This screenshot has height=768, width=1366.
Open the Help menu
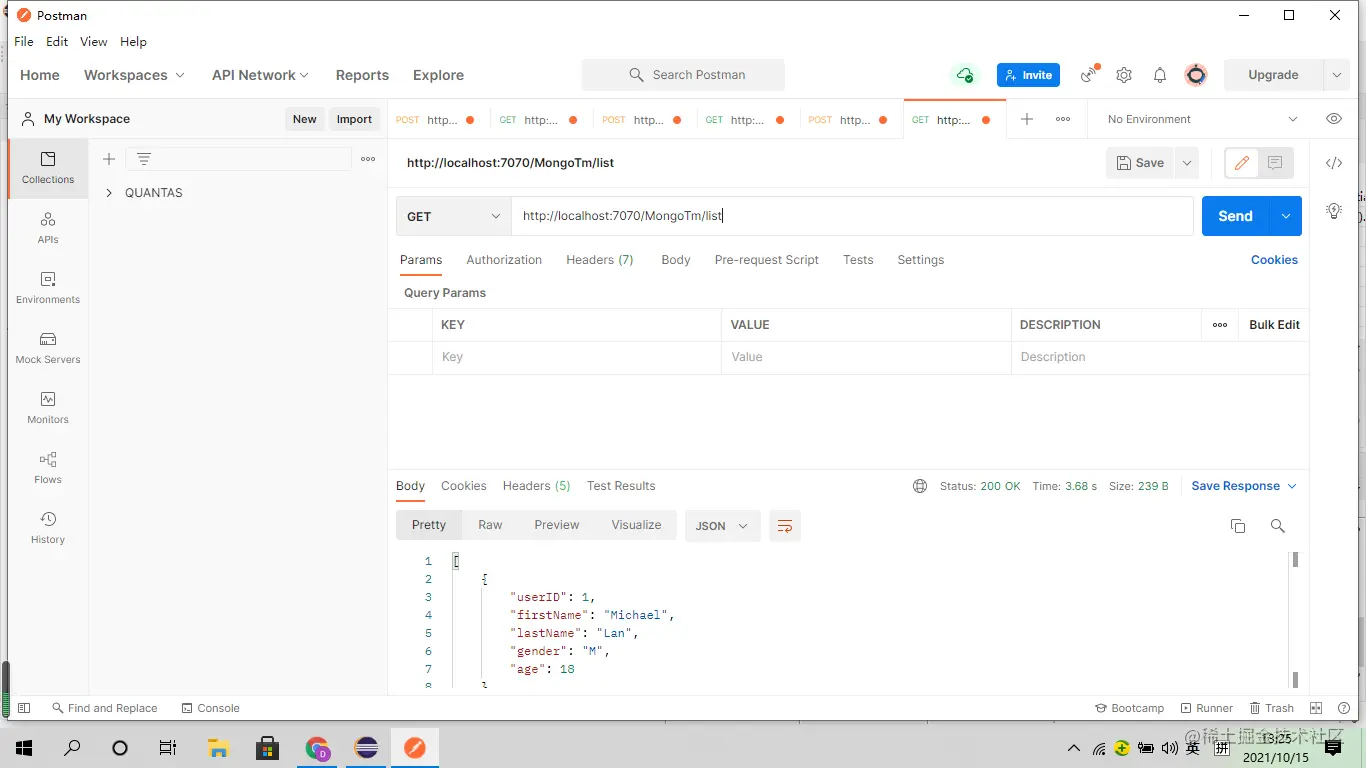coord(133,42)
